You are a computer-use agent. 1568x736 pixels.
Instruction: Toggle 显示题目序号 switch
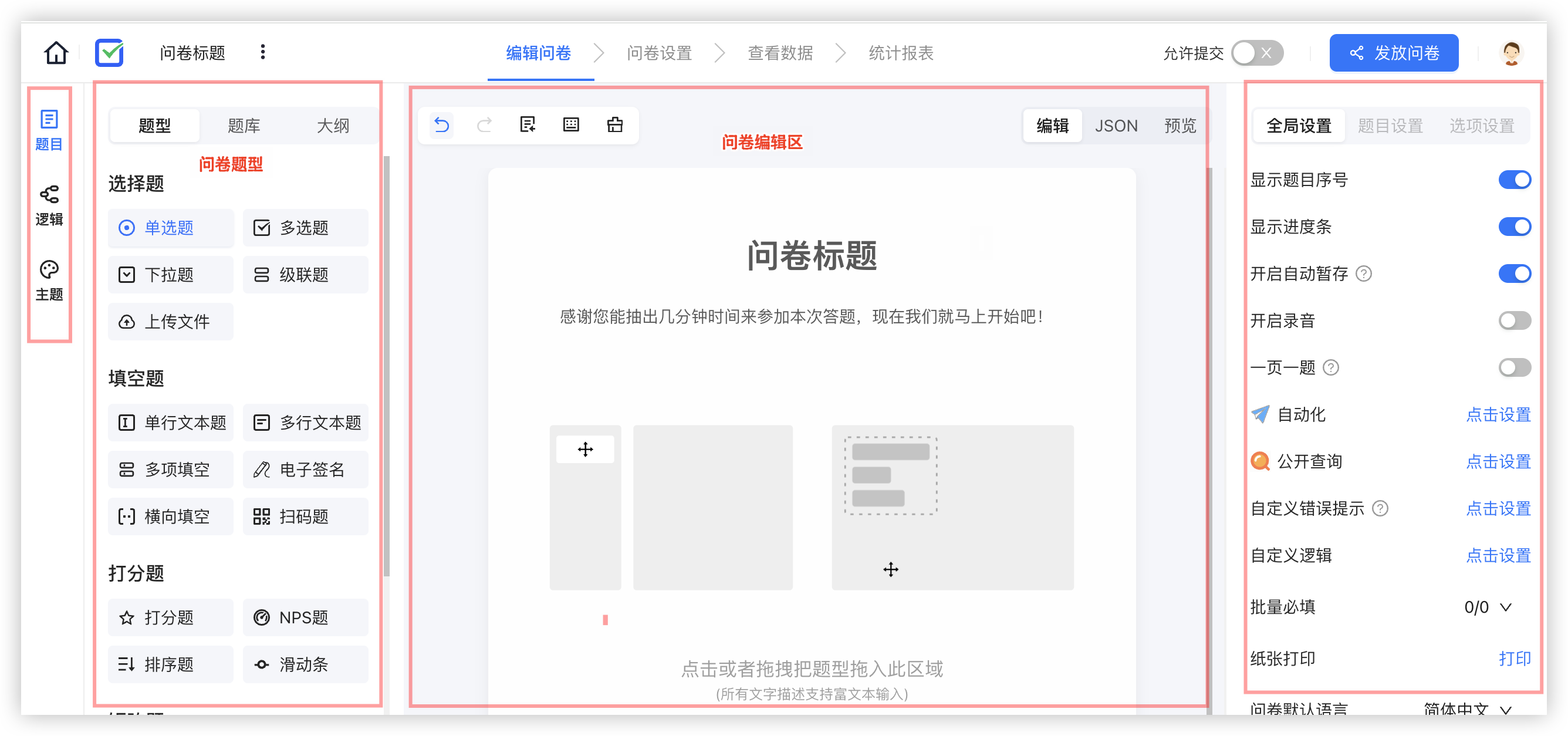point(1515,180)
